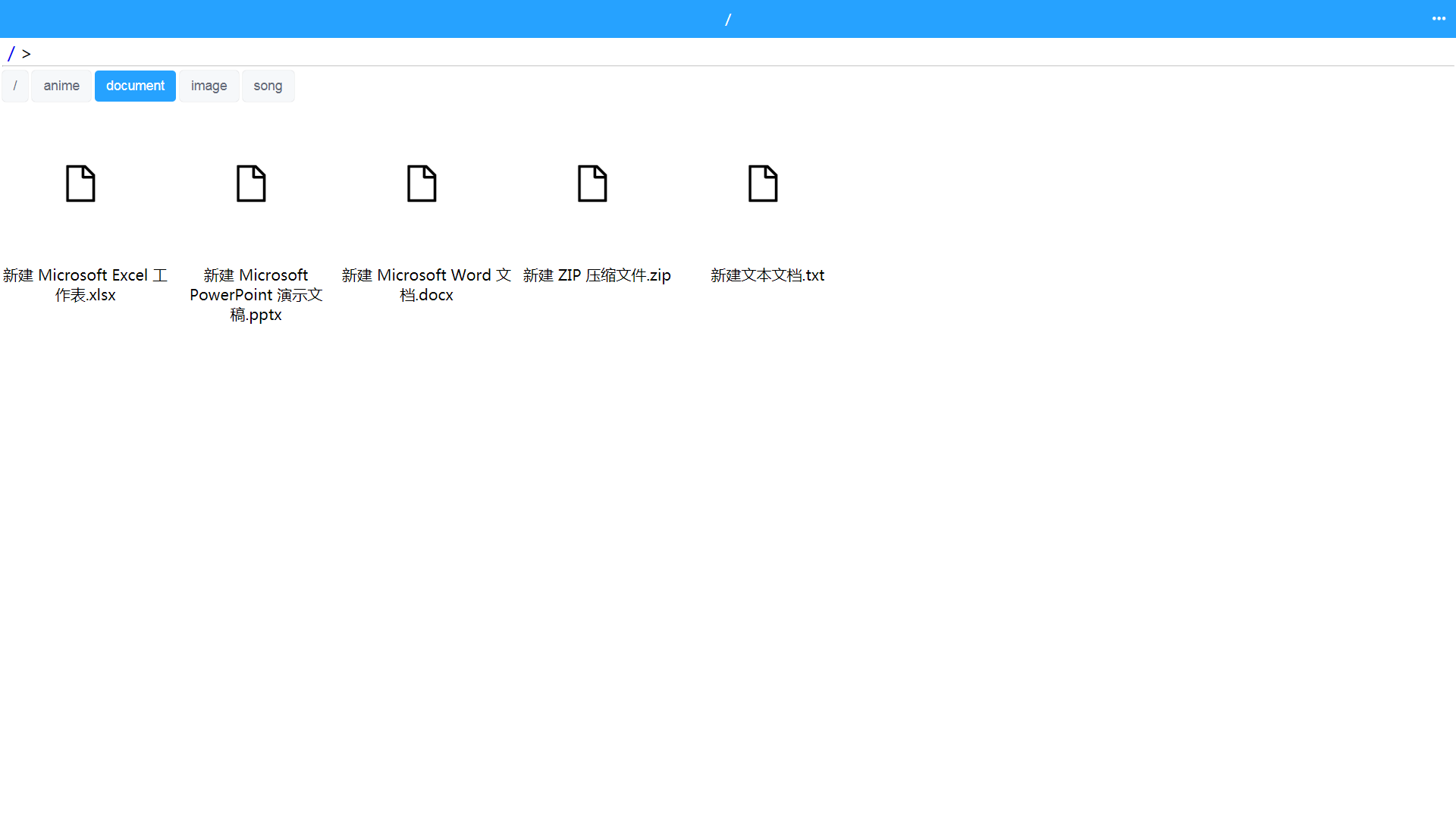Open 新建 Microsoft PowerPoint 演示文稿.pptx label
Viewport: 1456px width, 819px height.
coord(256,295)
